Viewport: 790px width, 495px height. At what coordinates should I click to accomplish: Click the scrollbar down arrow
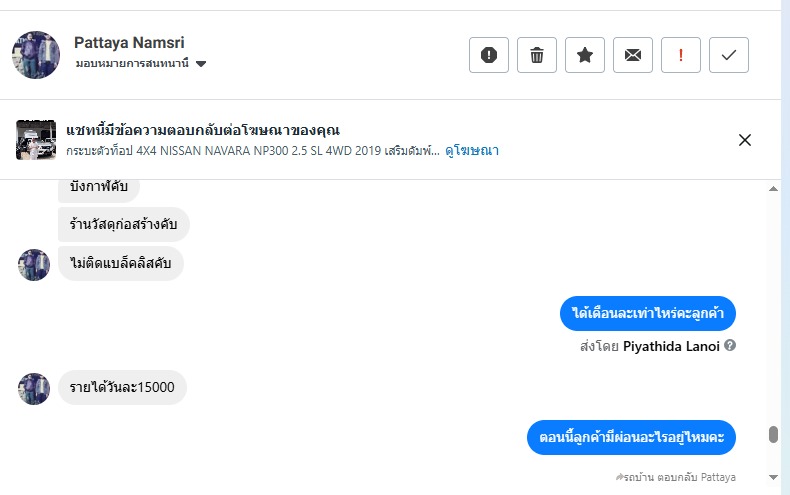click(x=773, y=477)
